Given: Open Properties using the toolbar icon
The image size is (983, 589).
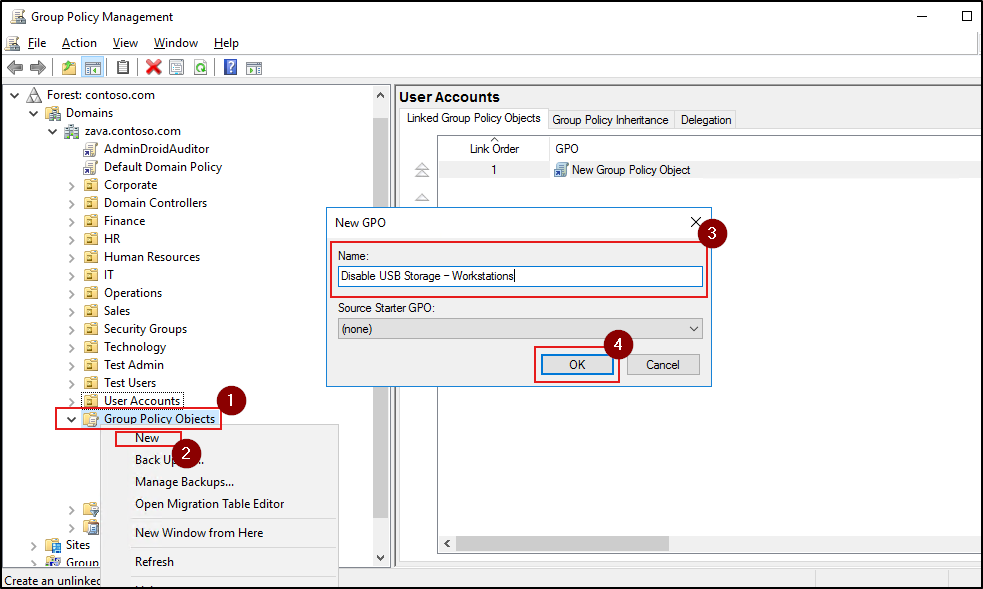Looking at the screenshot, I should (x=176, y=67).
